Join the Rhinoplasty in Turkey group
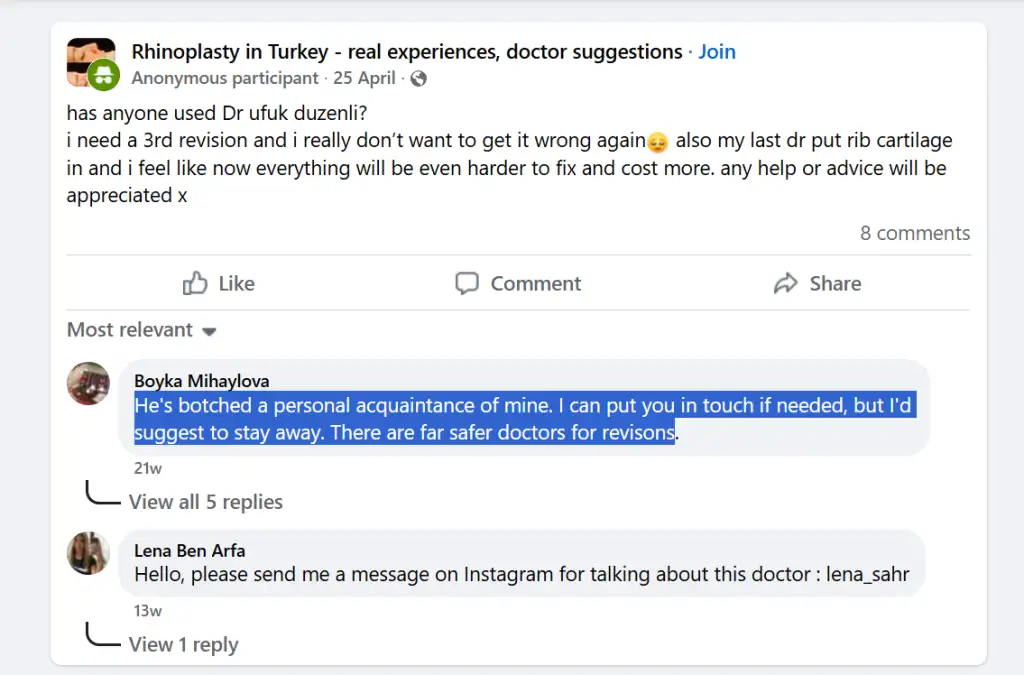 pyautogui.click(x=717, y=52)
